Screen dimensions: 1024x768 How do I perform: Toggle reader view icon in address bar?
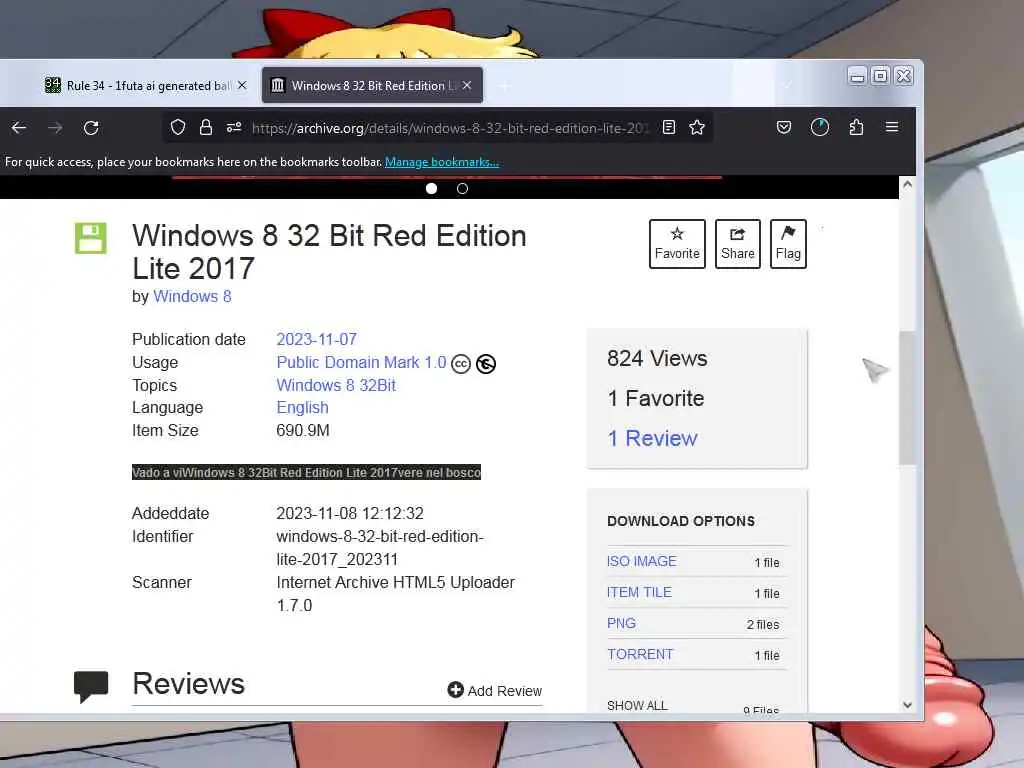(x=669, y=127)
